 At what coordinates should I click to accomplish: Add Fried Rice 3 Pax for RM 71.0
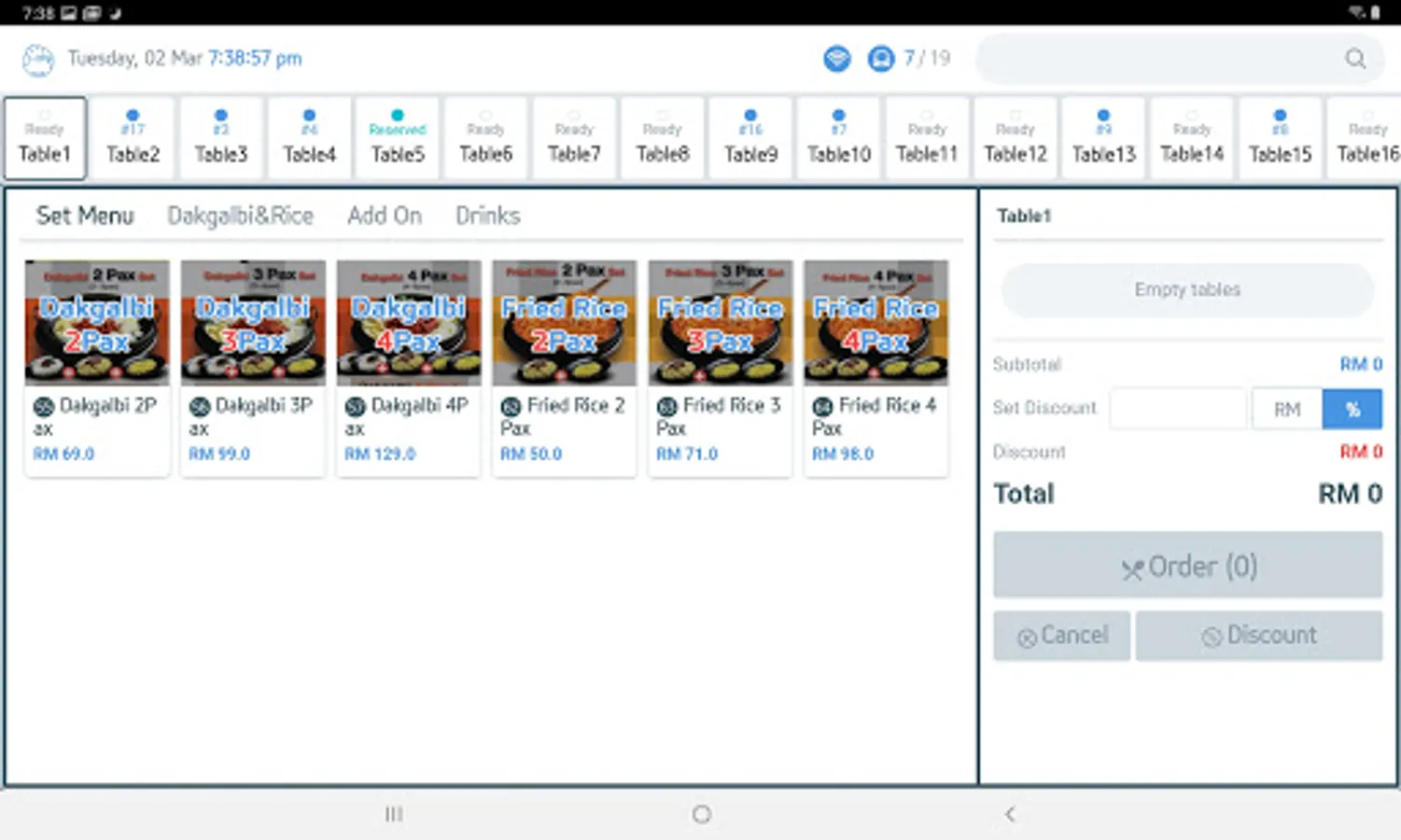tap(721, 368)
